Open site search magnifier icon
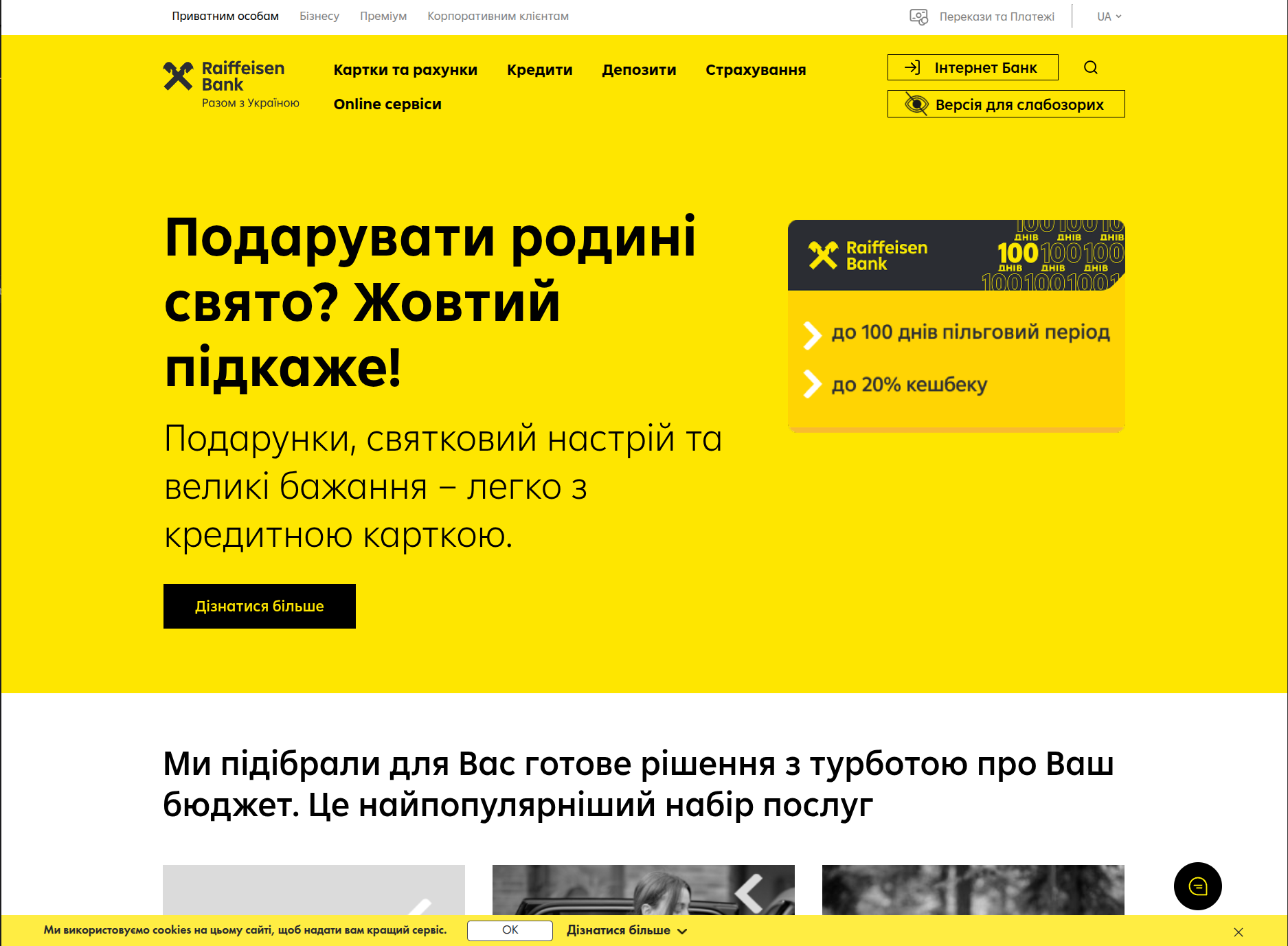The height and width of the screenshot is (946, 1288). point(1091,67)
